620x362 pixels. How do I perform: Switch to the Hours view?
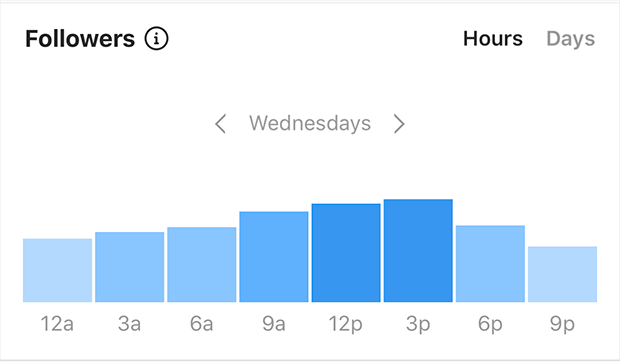[493, 39]
